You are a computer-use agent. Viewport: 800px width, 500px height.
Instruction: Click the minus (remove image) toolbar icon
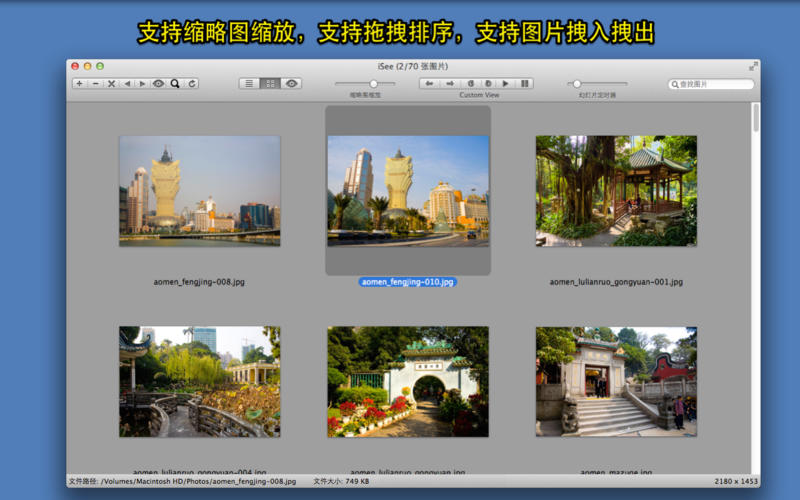click(95, 84)
